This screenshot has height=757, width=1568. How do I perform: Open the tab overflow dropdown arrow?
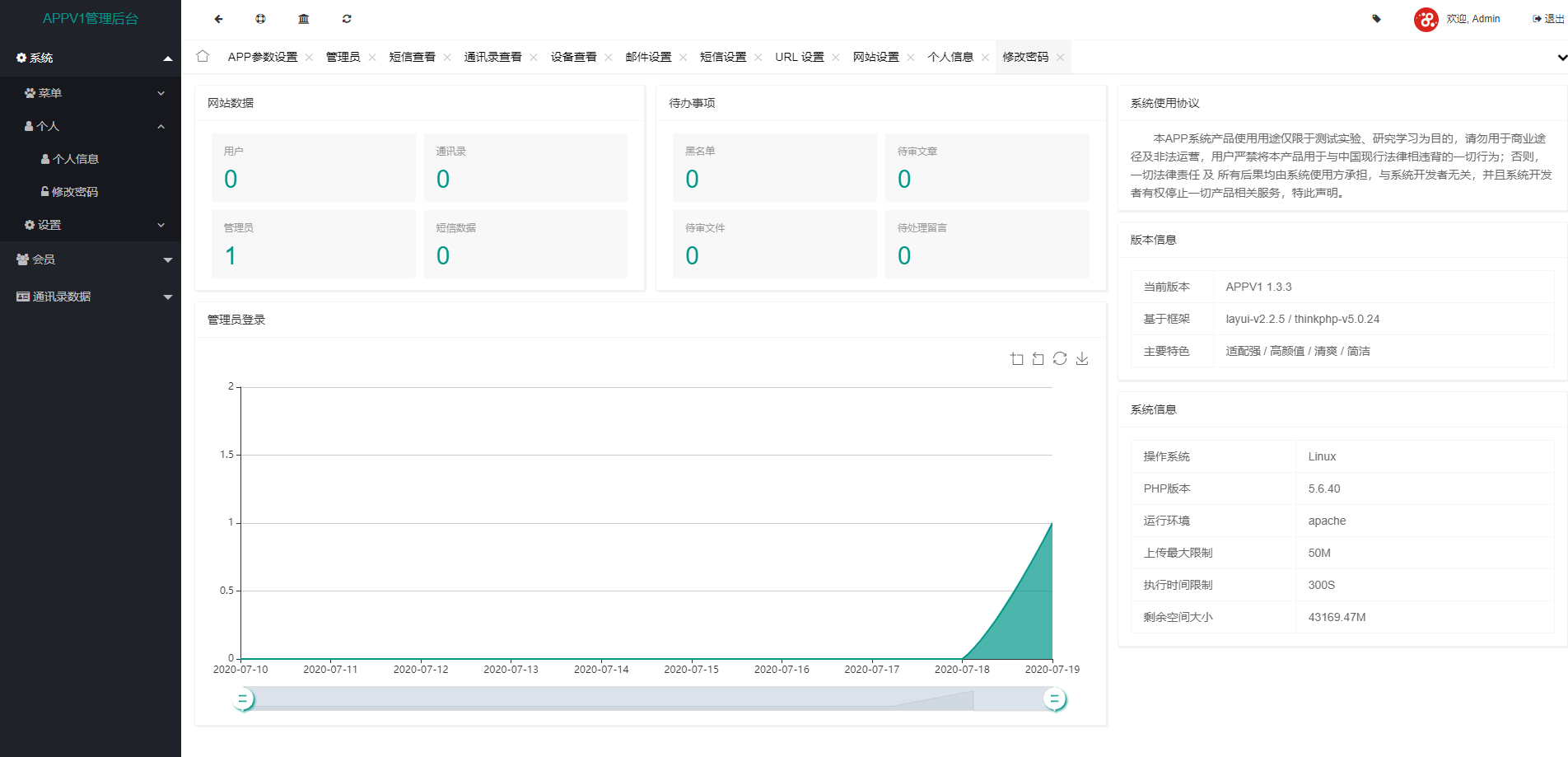(1561, 58)
